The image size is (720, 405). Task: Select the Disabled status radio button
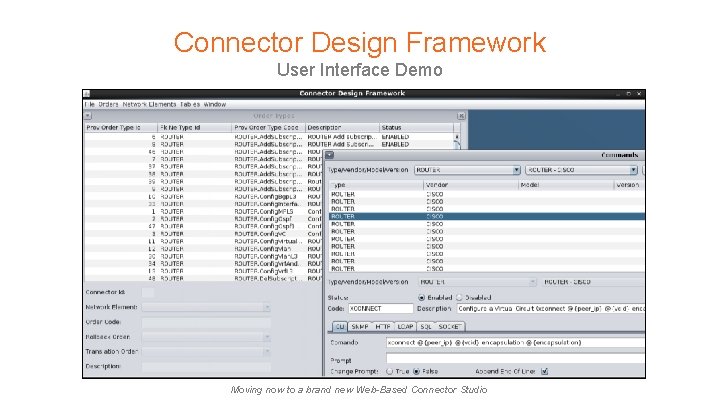click(x=459, y=298)
